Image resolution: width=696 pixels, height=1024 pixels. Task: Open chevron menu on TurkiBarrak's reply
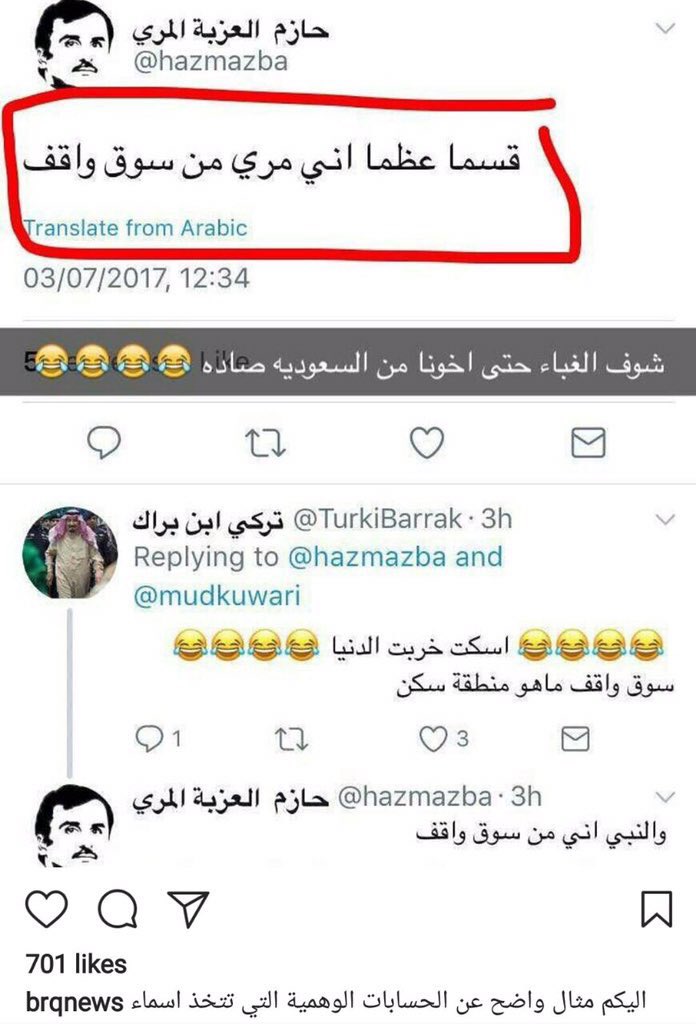pyautogui.click(x=665, y=520)
